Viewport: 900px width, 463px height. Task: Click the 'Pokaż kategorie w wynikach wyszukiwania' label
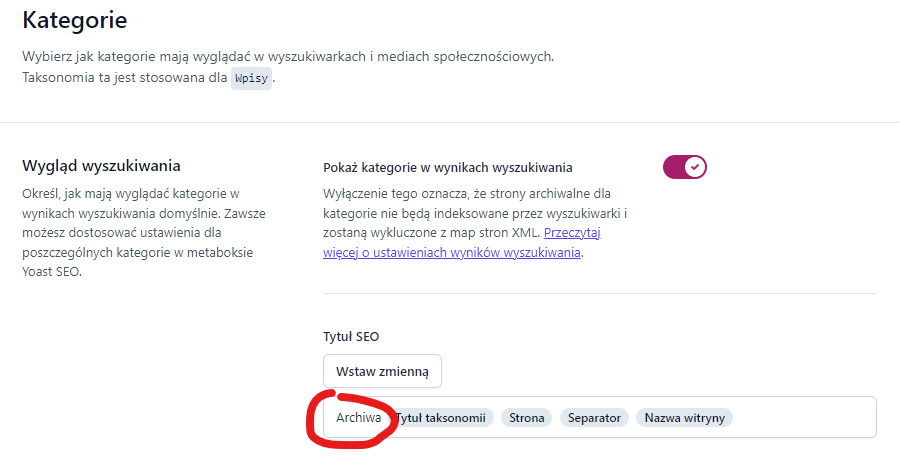coord(448,168)
